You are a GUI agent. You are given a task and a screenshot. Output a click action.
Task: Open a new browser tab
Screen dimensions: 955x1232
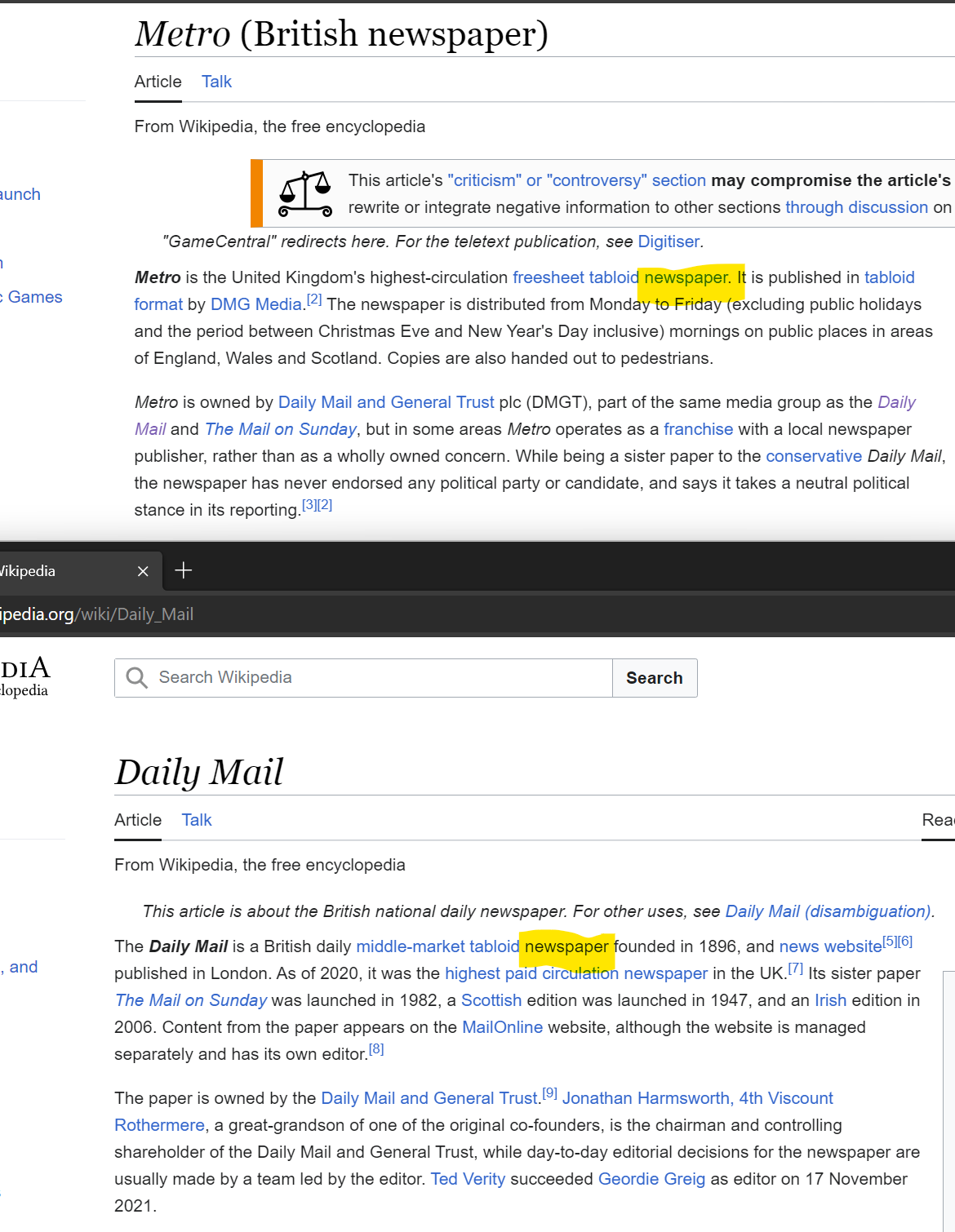coord(184,570)
